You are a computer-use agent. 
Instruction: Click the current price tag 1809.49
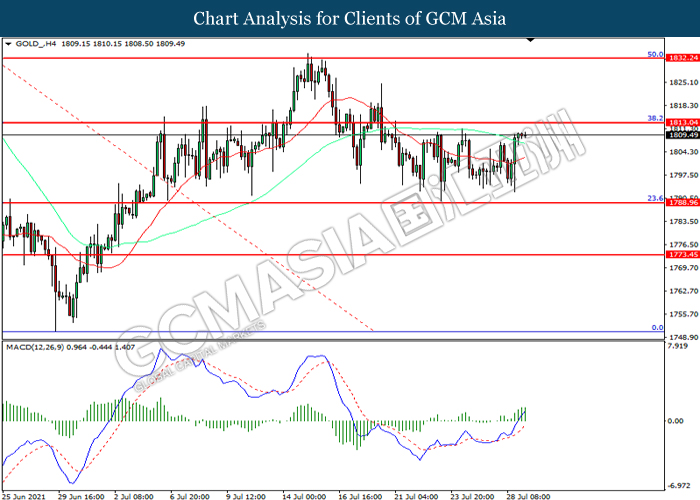tap(681, 135)
